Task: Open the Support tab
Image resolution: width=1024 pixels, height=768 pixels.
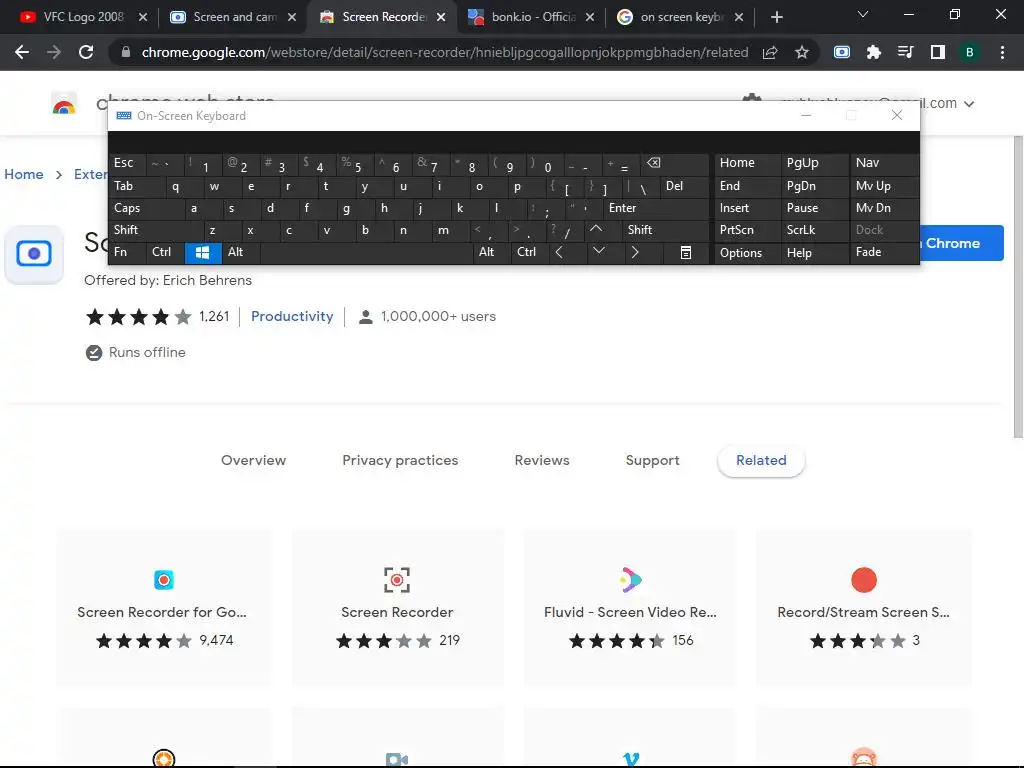Action: (652, 460)
